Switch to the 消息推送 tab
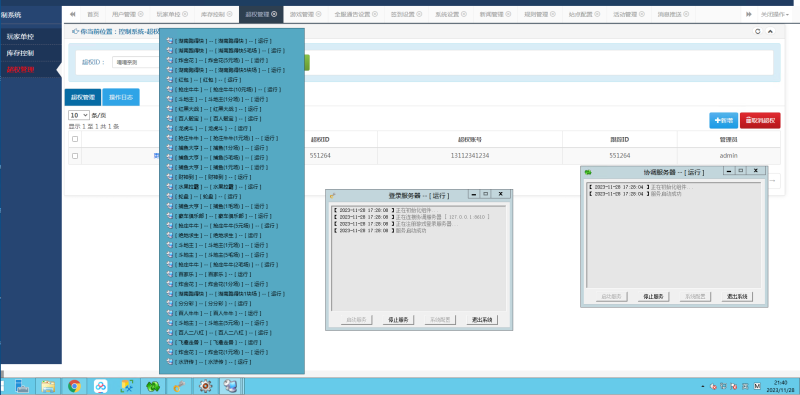The image size is (800, 395). tap(672, 14)
